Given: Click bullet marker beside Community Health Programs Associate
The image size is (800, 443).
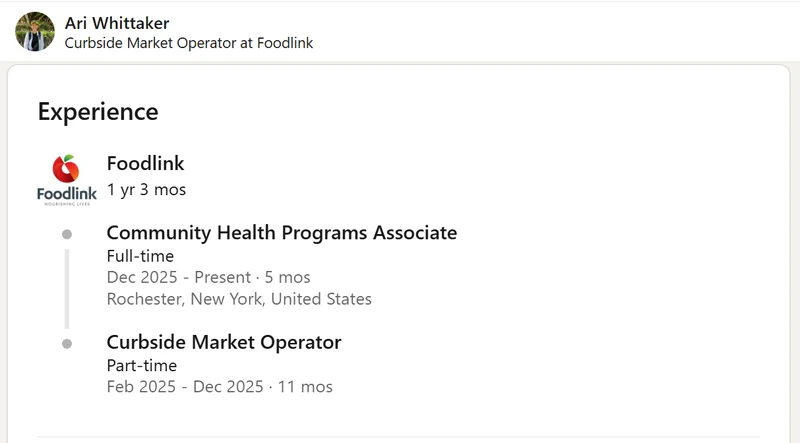Looking at the screenshot, I should tap(67, 234).
